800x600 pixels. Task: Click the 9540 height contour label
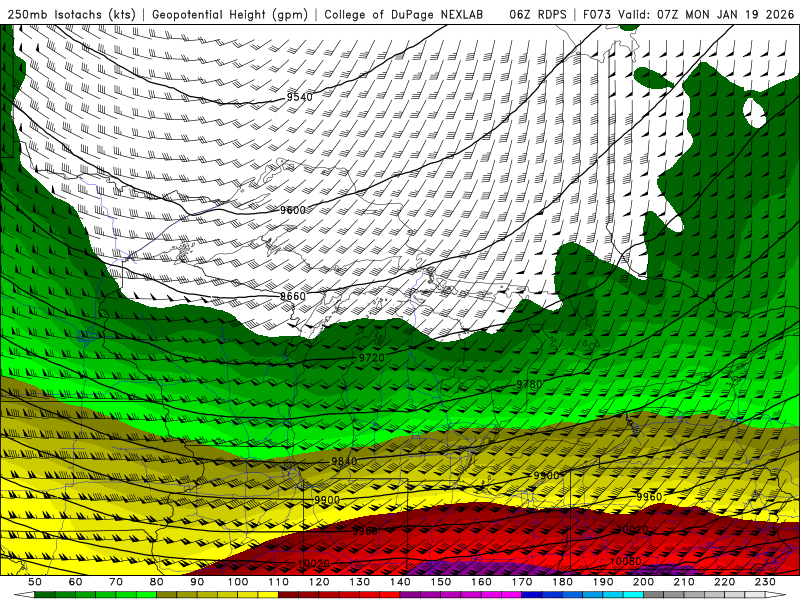coord(299,96)
